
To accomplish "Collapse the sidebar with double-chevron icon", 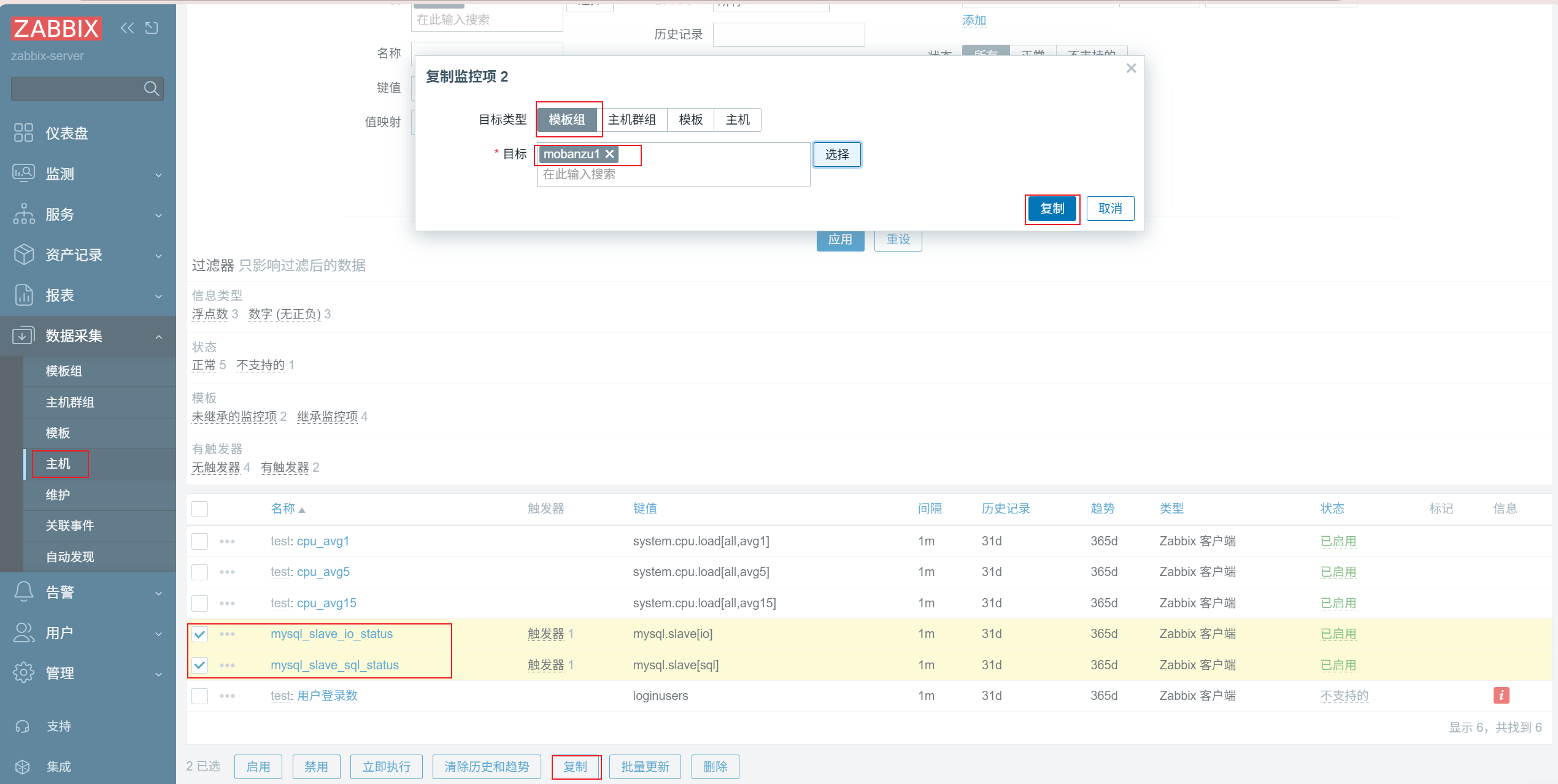I will pyautogui.click(x=127, y=28).
